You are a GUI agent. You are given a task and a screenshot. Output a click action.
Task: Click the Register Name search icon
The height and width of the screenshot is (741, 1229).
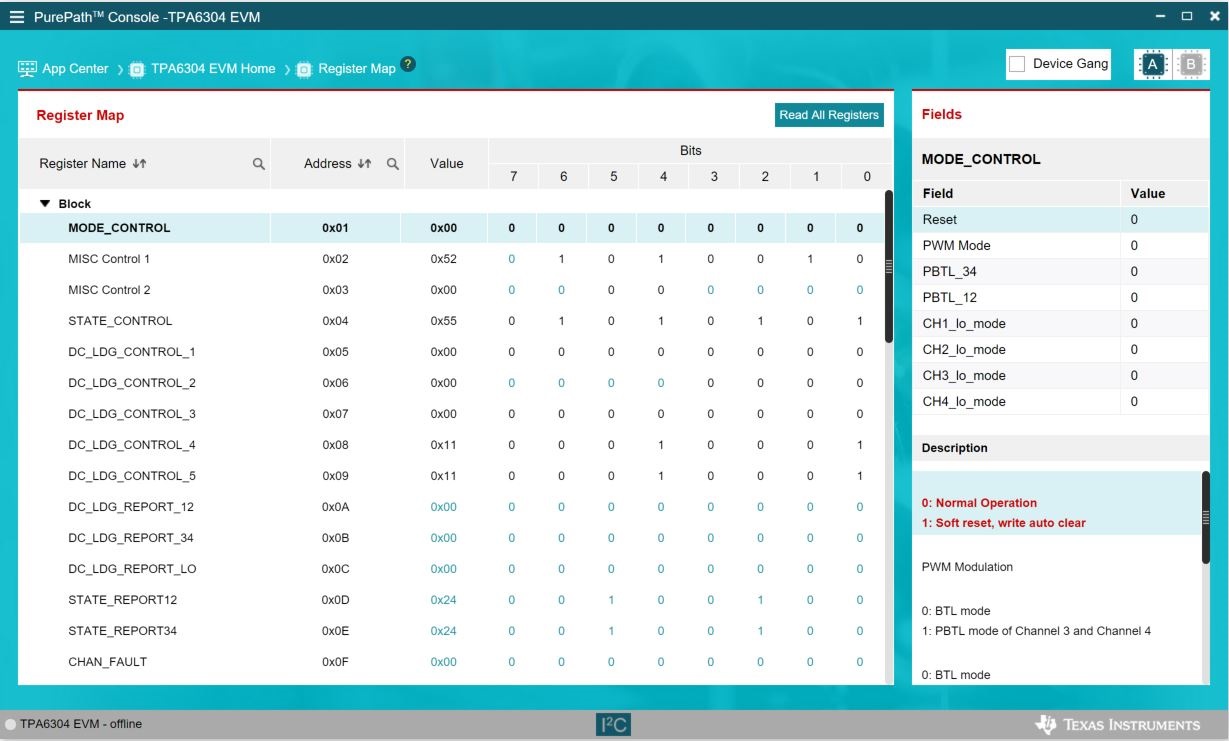(x=259, y=164)
